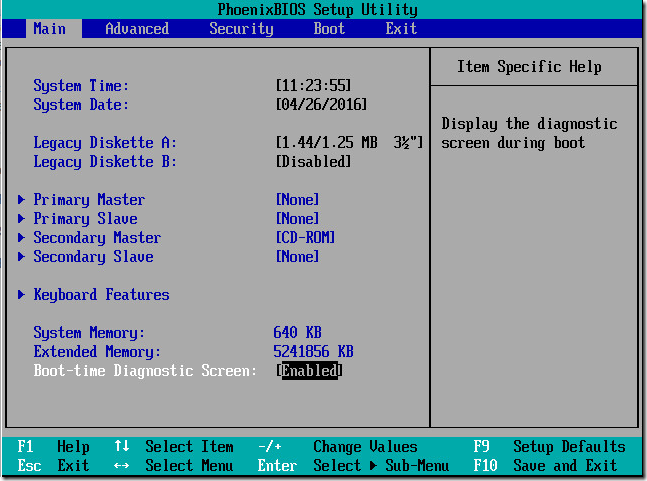The width and height of the screenshot is (647, 481).
Task: Click the Item Specific Help heading
Action: click(x=529, y=66)
